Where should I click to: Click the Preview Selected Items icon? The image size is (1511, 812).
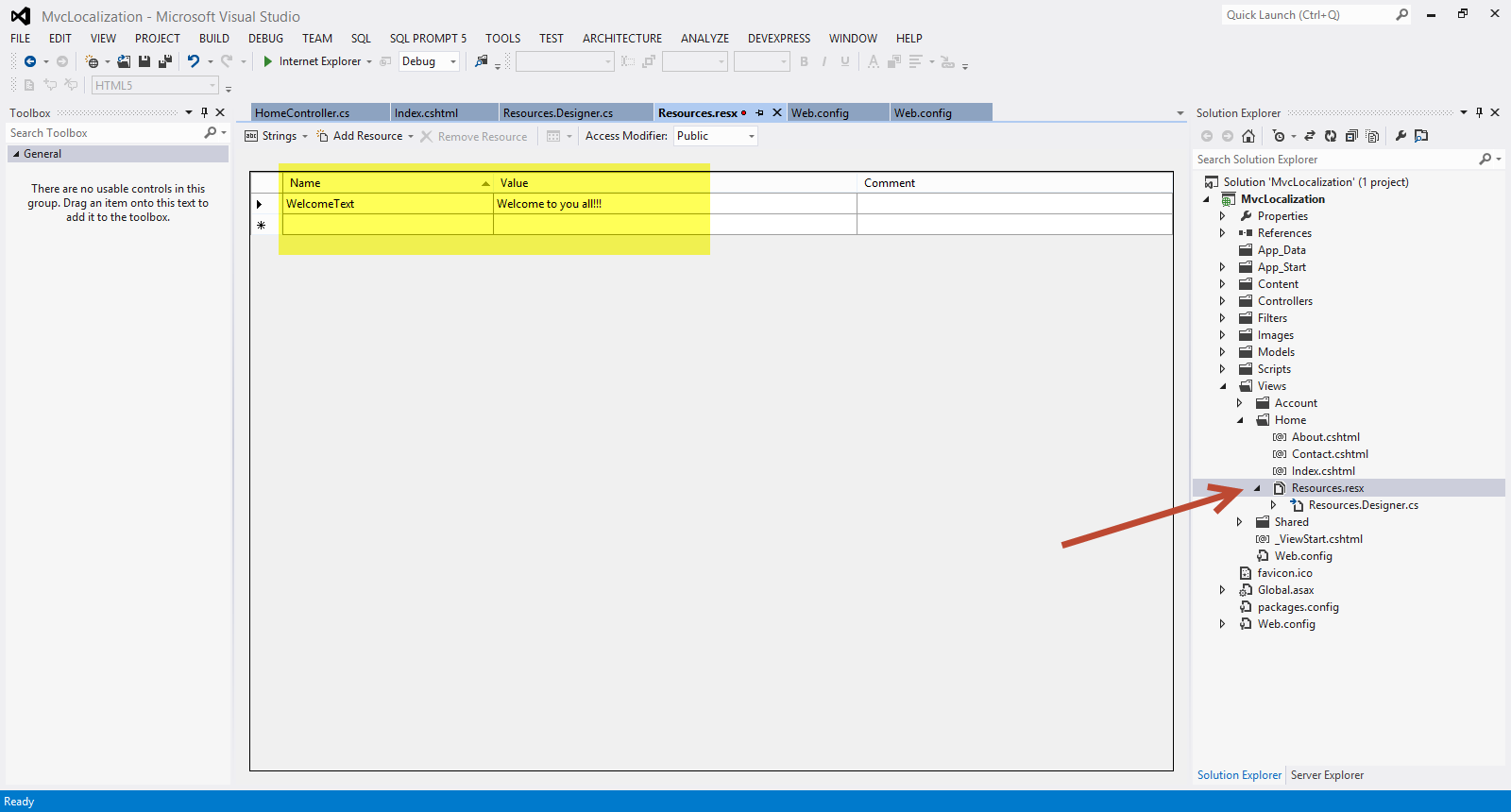point(1421,136)
